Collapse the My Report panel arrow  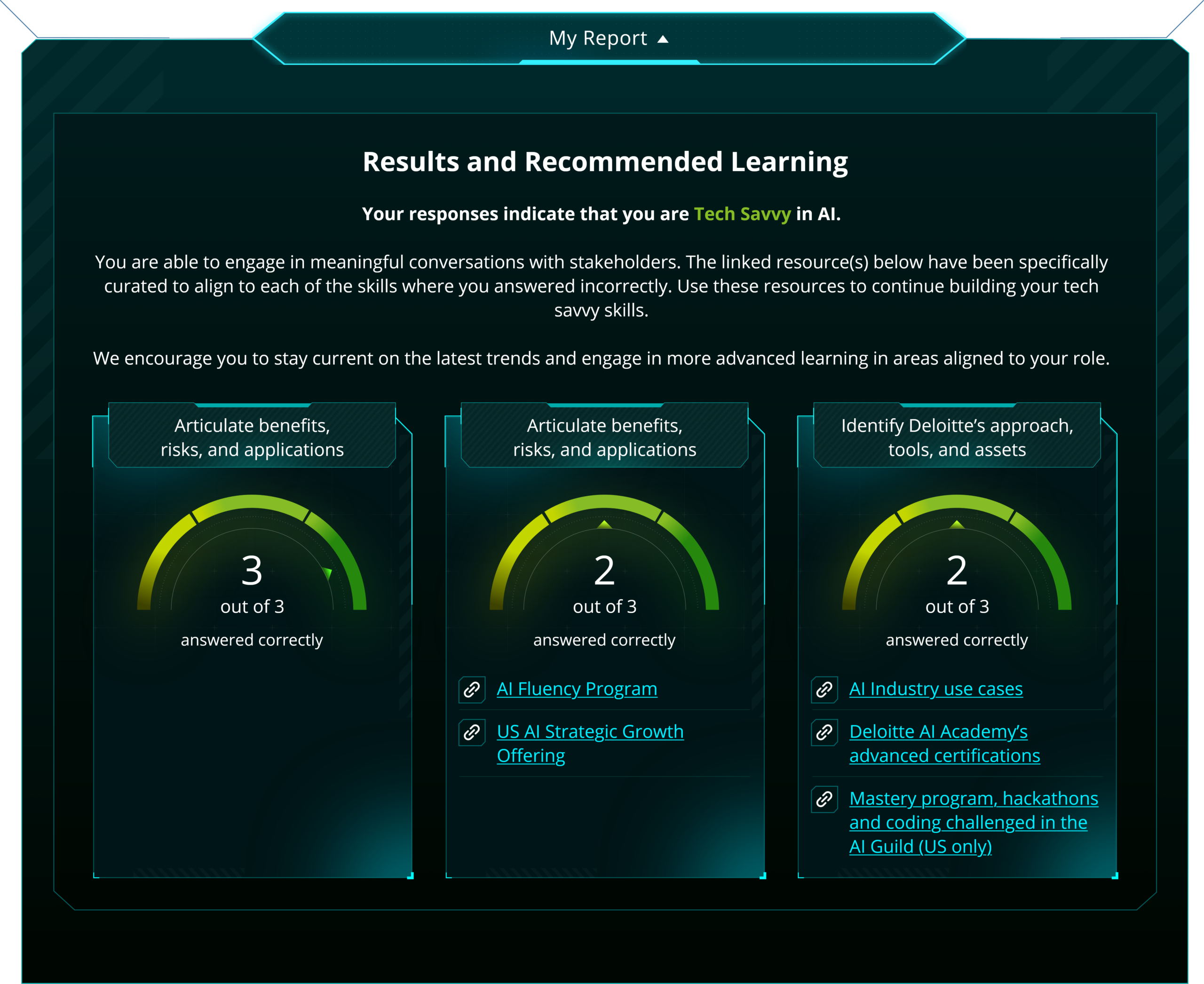[663, 39]
